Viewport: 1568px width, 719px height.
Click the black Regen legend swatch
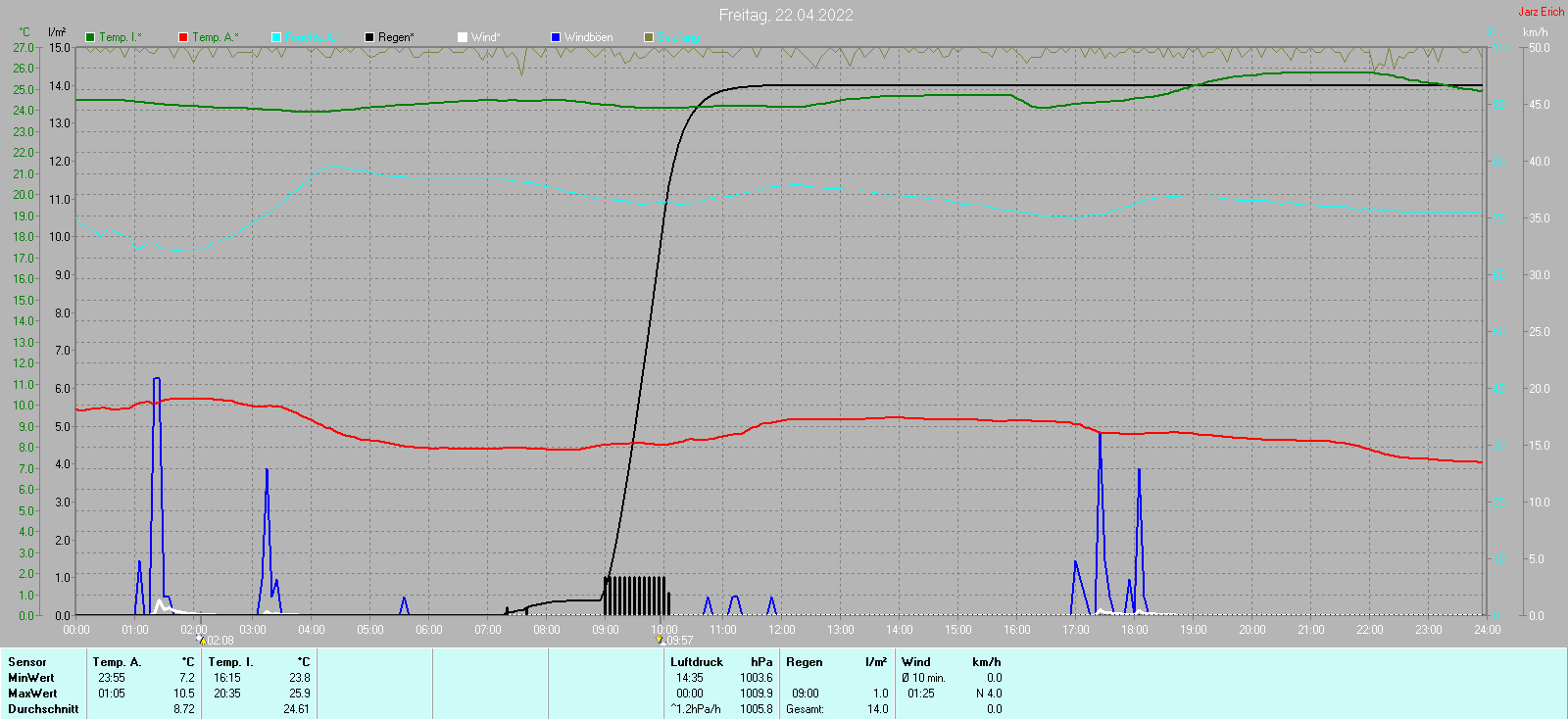point(369,37)
